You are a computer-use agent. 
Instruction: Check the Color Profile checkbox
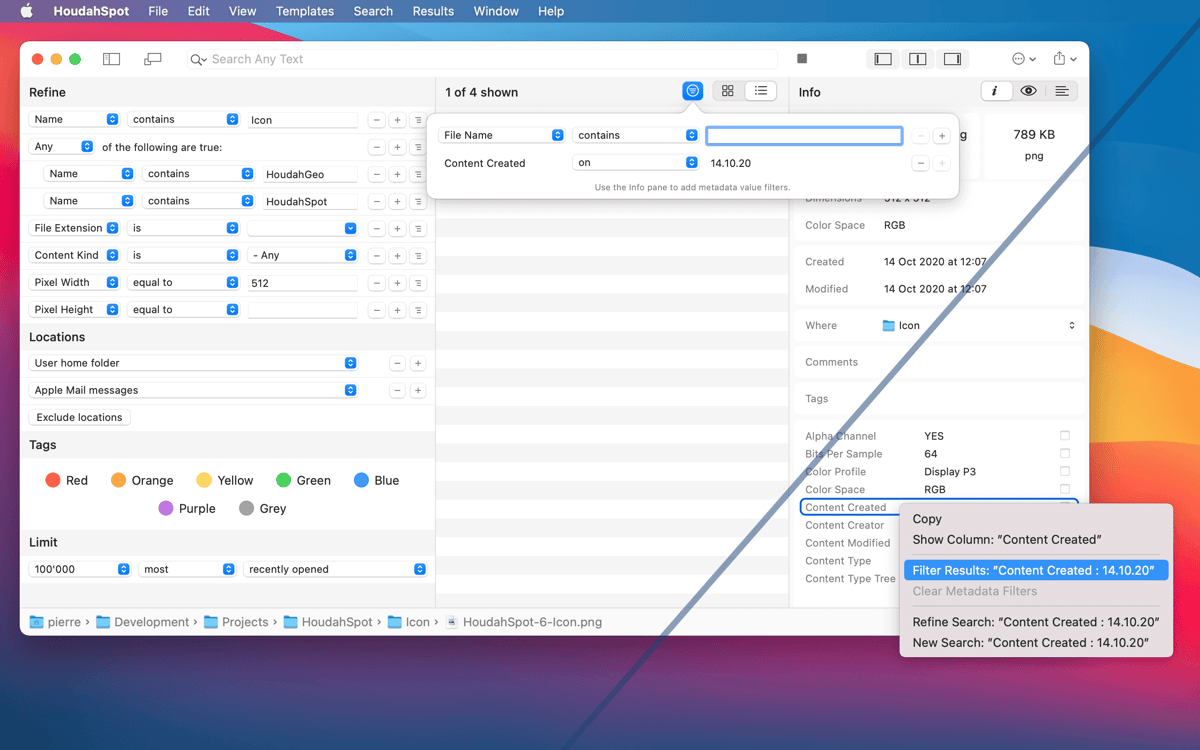1065,472
